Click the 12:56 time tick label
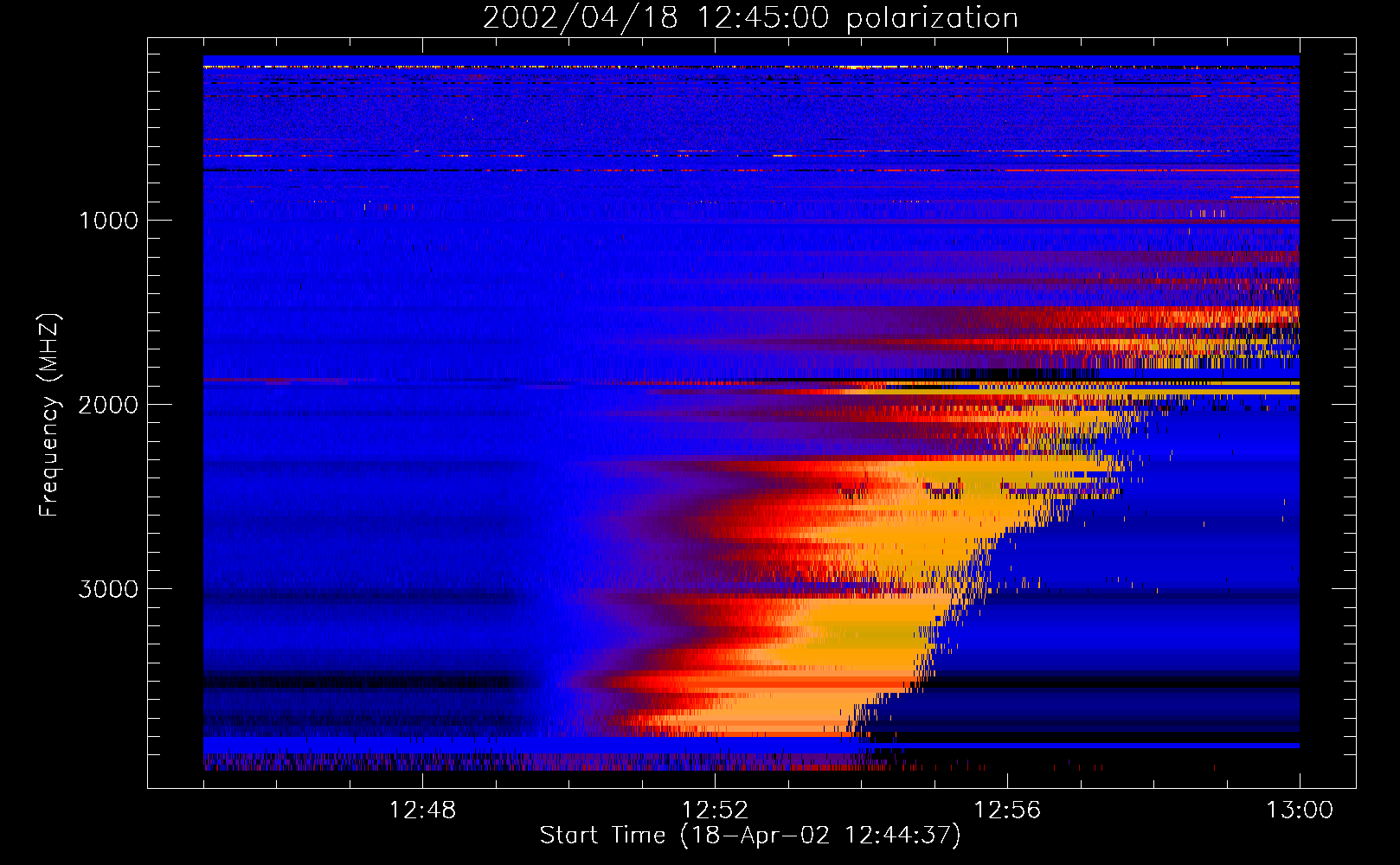Viewport: 1400px width, 865px height. pos(1007,811)
